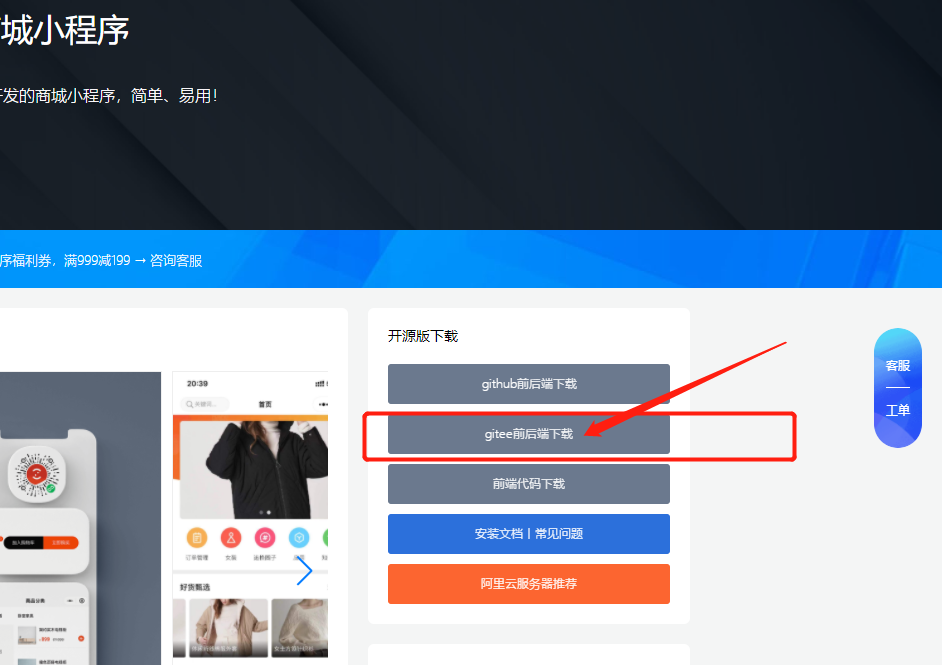Open 阿里云服务器推荐 orange button
942x665 pixels.
(529, 584)
